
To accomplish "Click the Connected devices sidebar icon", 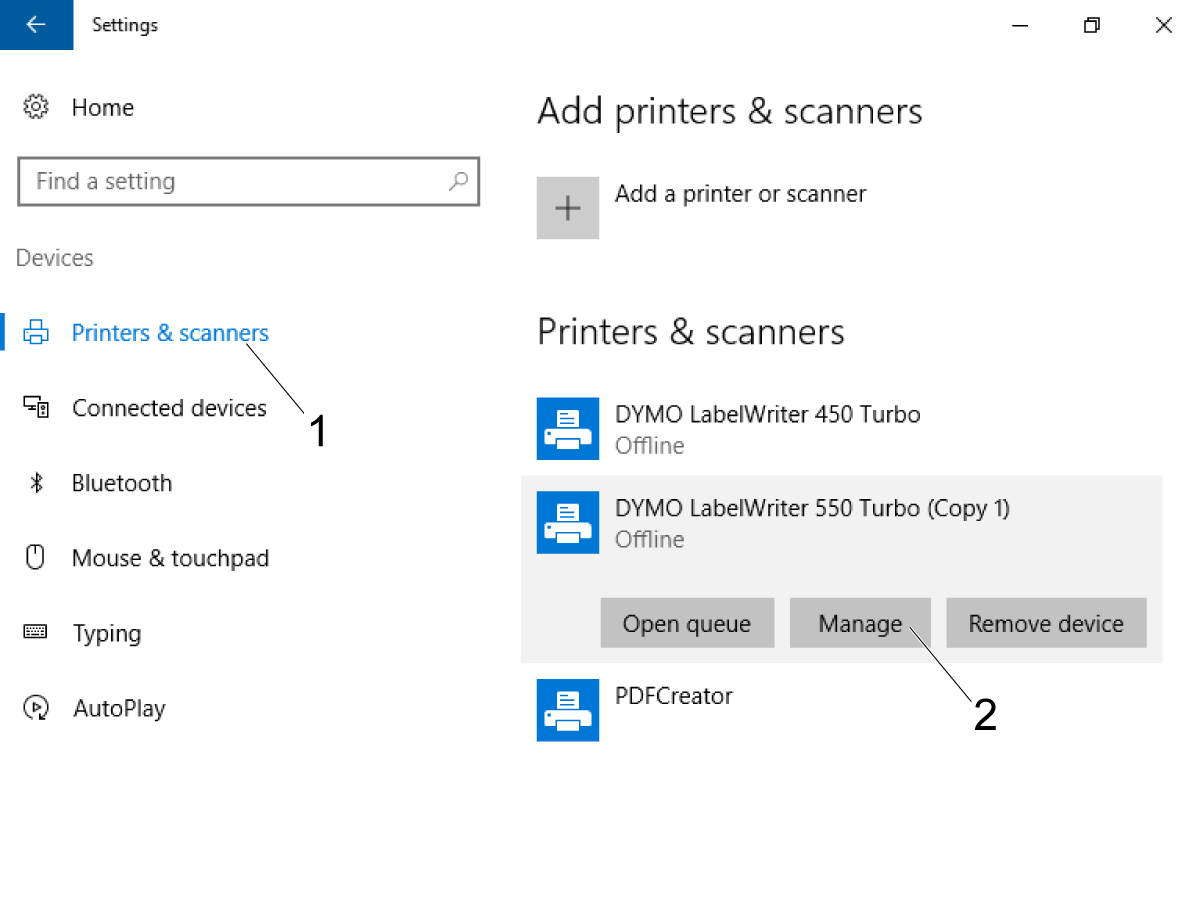I will click(x=36, y=407).
